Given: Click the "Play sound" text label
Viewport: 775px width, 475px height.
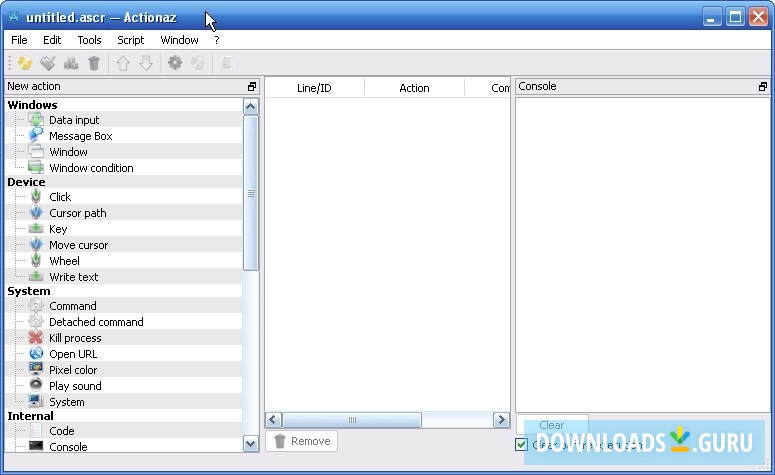Looking at the screenshot, I should [x=75, y=386].
